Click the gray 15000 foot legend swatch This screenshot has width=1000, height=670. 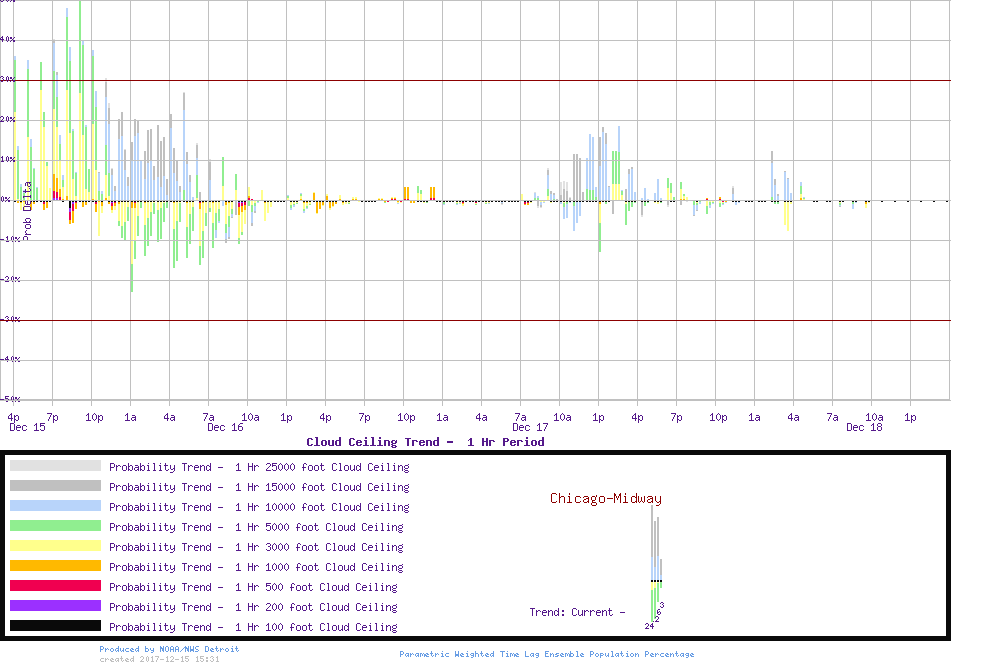(x=55, y=486)
